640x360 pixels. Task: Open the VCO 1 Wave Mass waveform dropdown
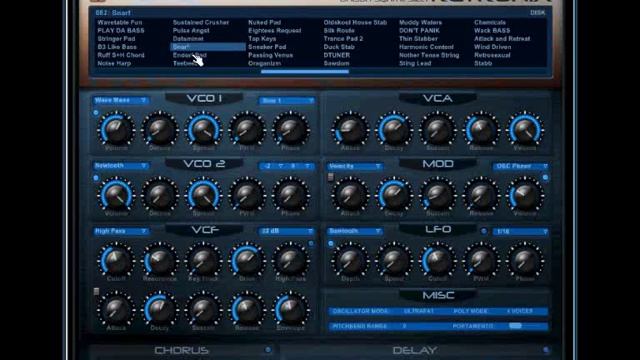click(x=121, y=100)
